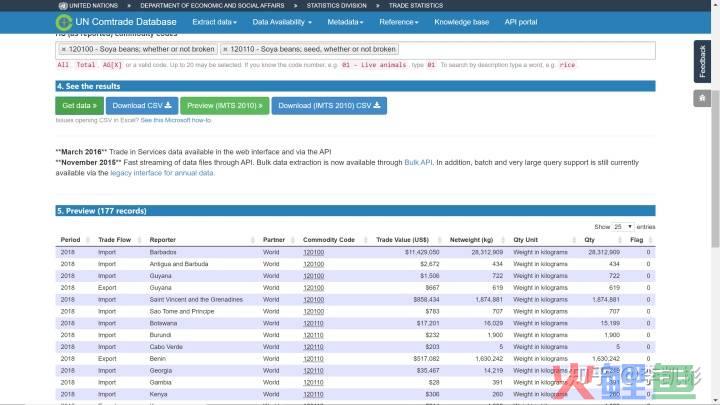Open United Nations breadcrumb link

pyautogui.click(x=93, y=6)
